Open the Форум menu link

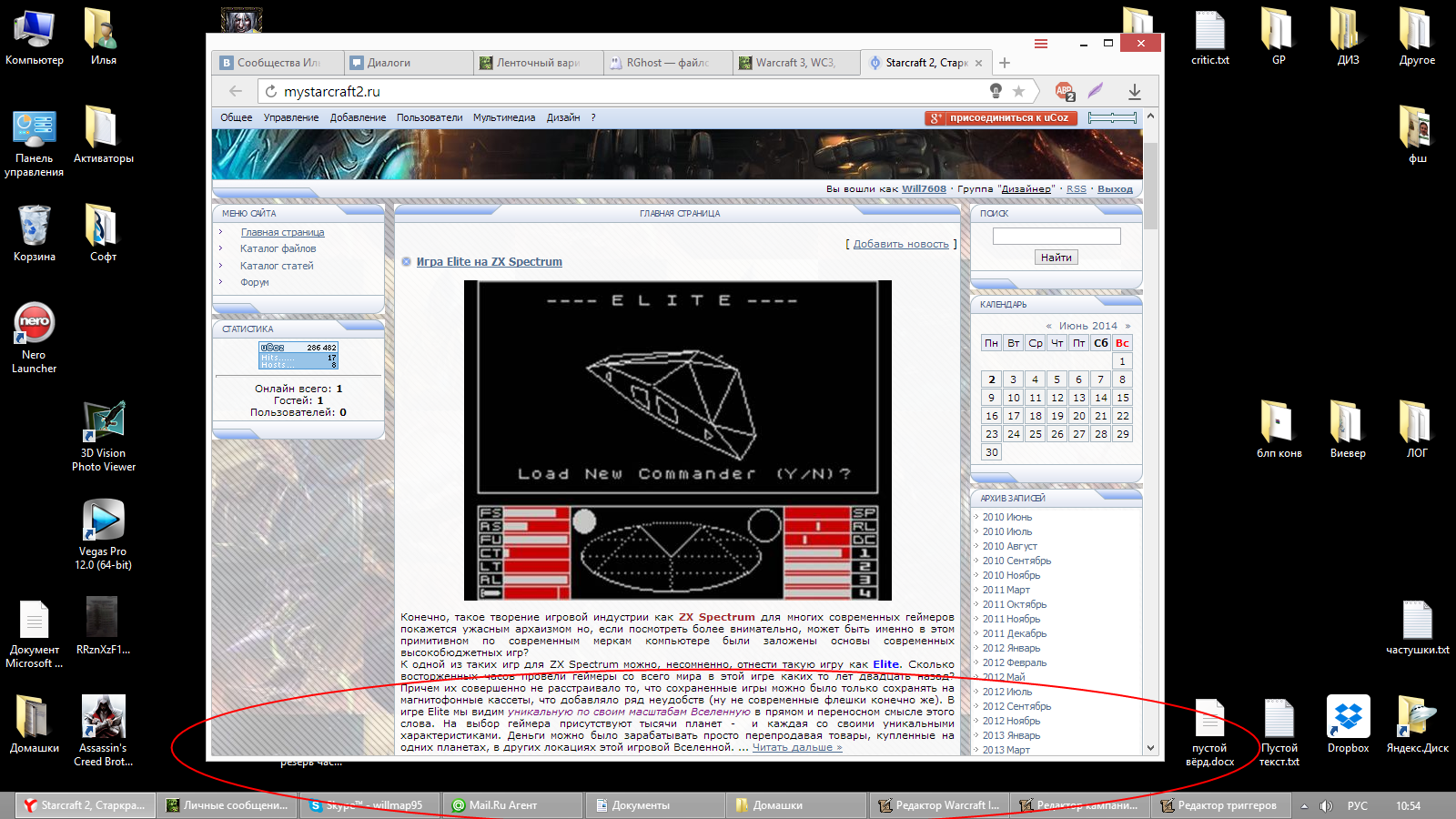[255, 282]
